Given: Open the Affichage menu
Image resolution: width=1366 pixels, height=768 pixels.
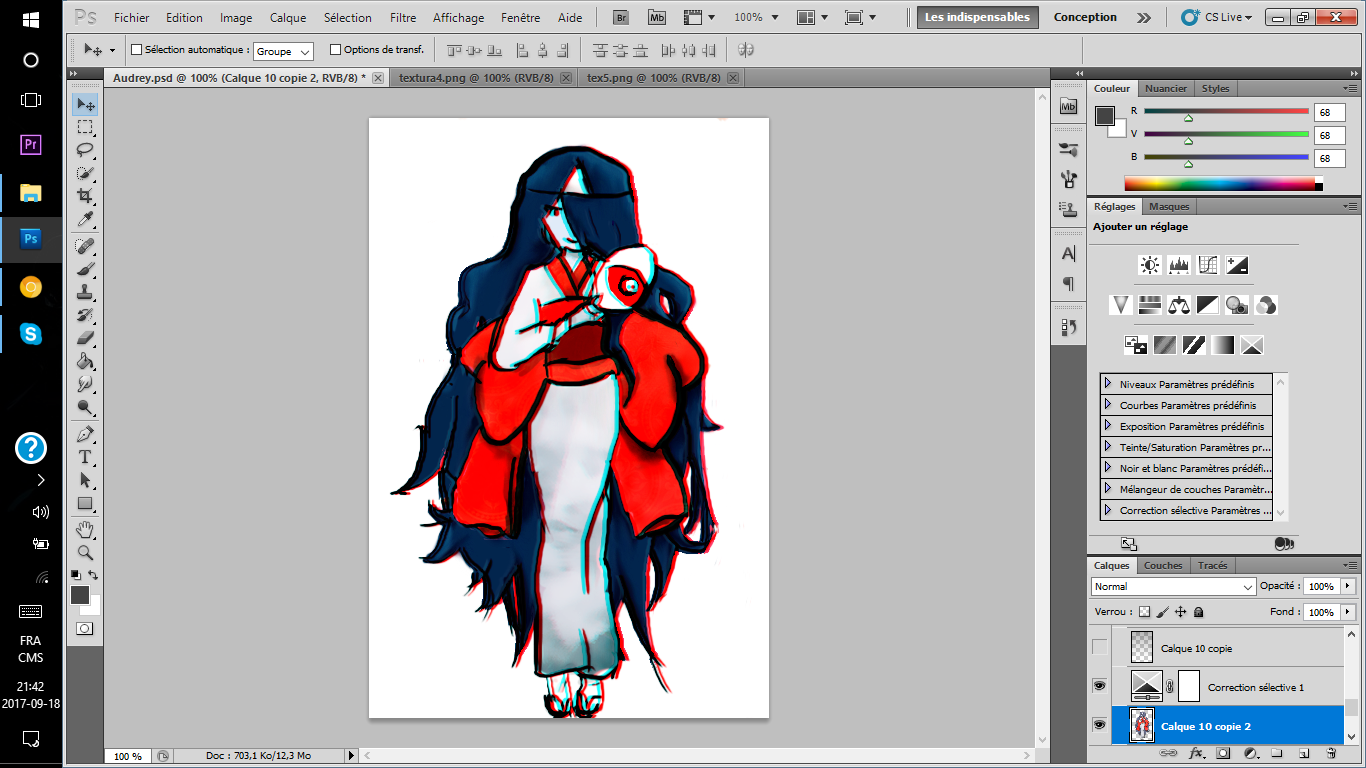Looking at the screenshot, I should click(458, 18).
